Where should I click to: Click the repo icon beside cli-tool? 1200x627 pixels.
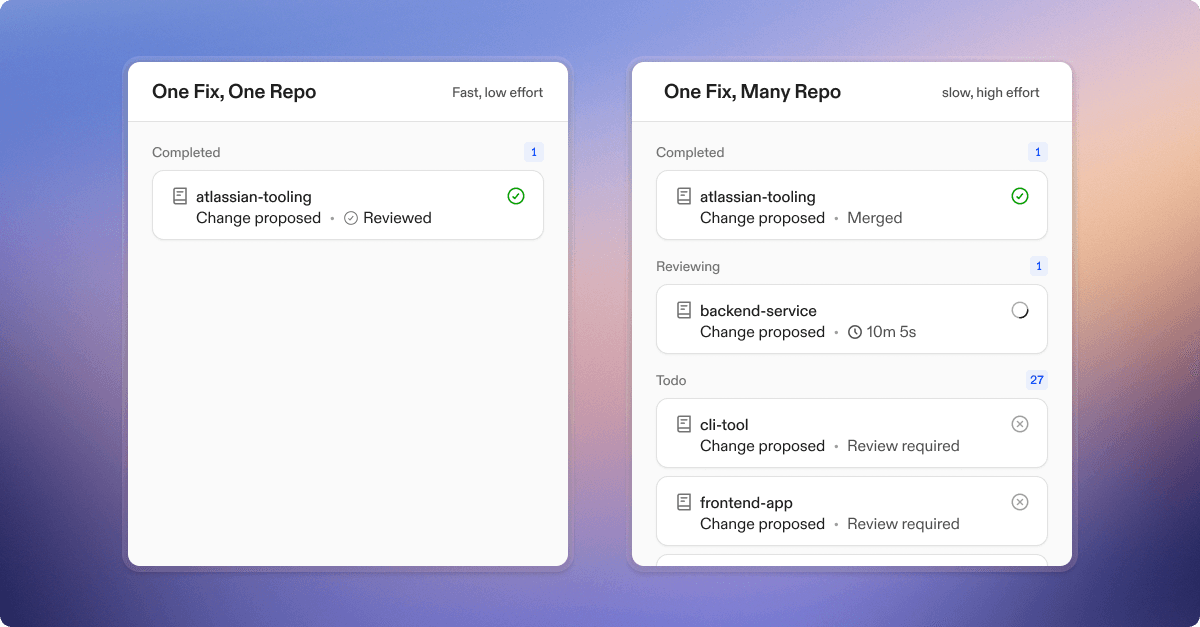point(684,424)
